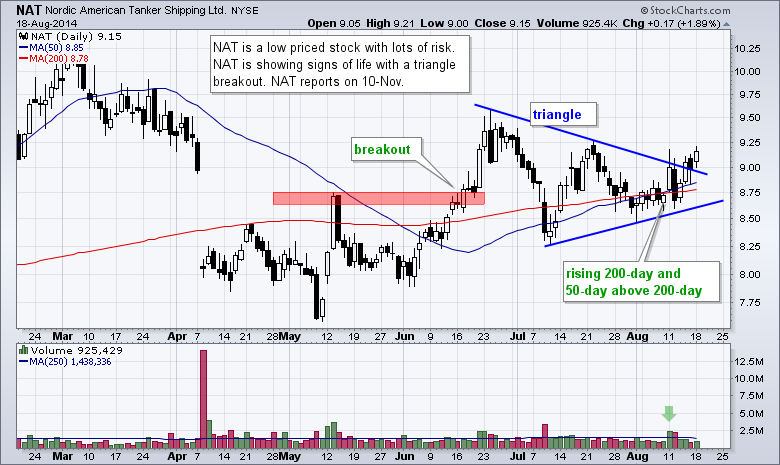The image size is (780, 465).
Task: Click the NAT ticker symbol in the header
Action: (x=29, y=10)
